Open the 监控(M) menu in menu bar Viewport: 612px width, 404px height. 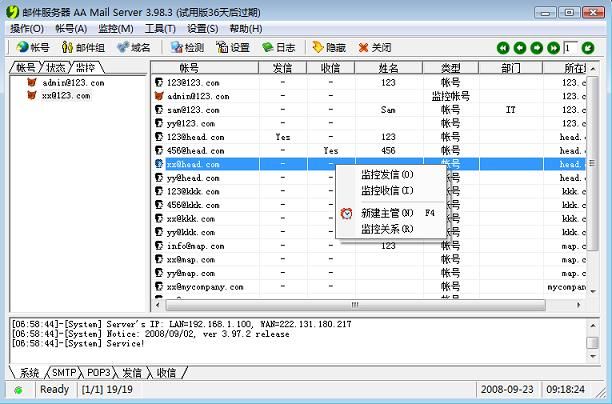(x=115, y=29)
